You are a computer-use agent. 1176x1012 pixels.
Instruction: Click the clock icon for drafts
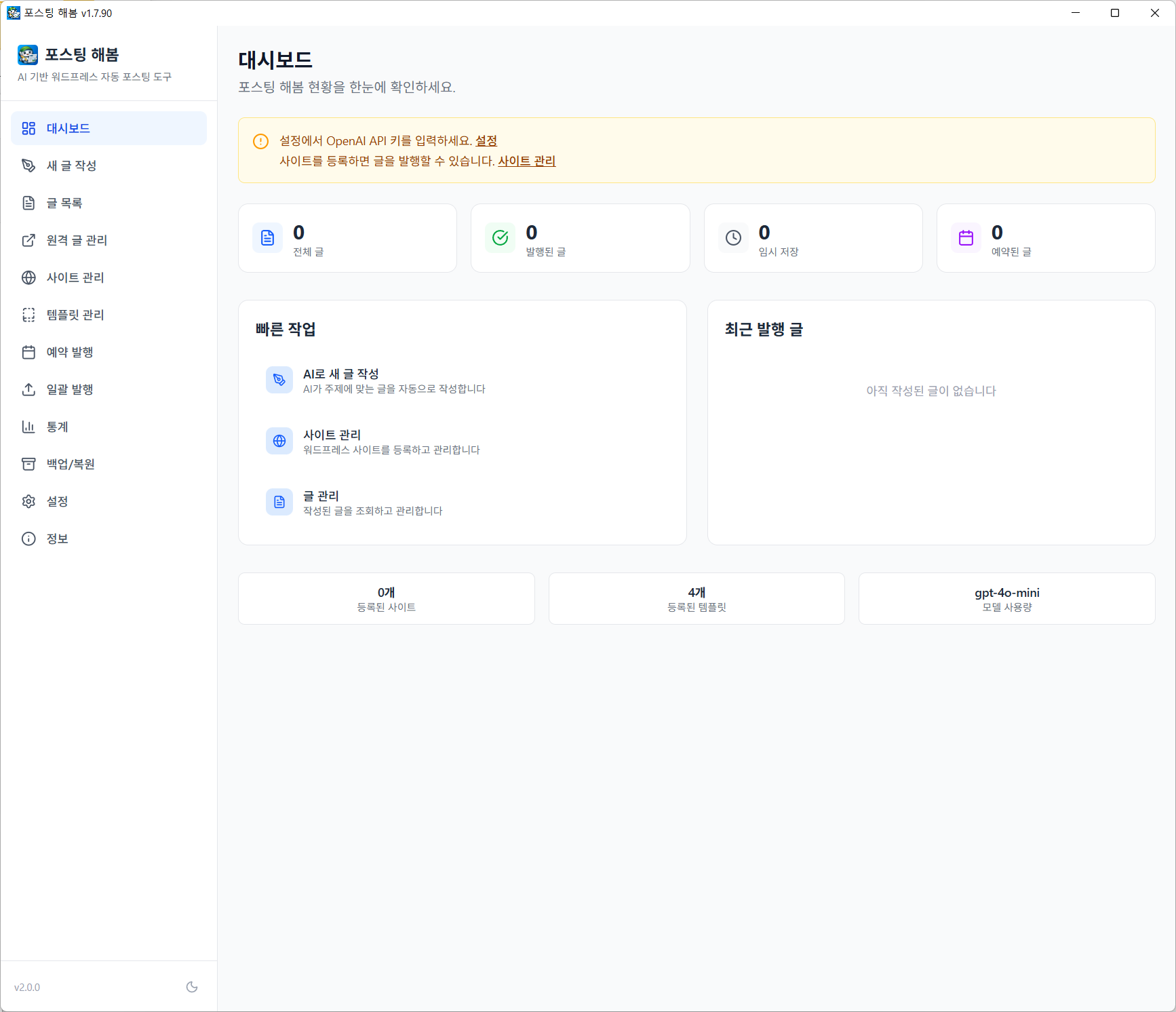(x=733, y=238)
